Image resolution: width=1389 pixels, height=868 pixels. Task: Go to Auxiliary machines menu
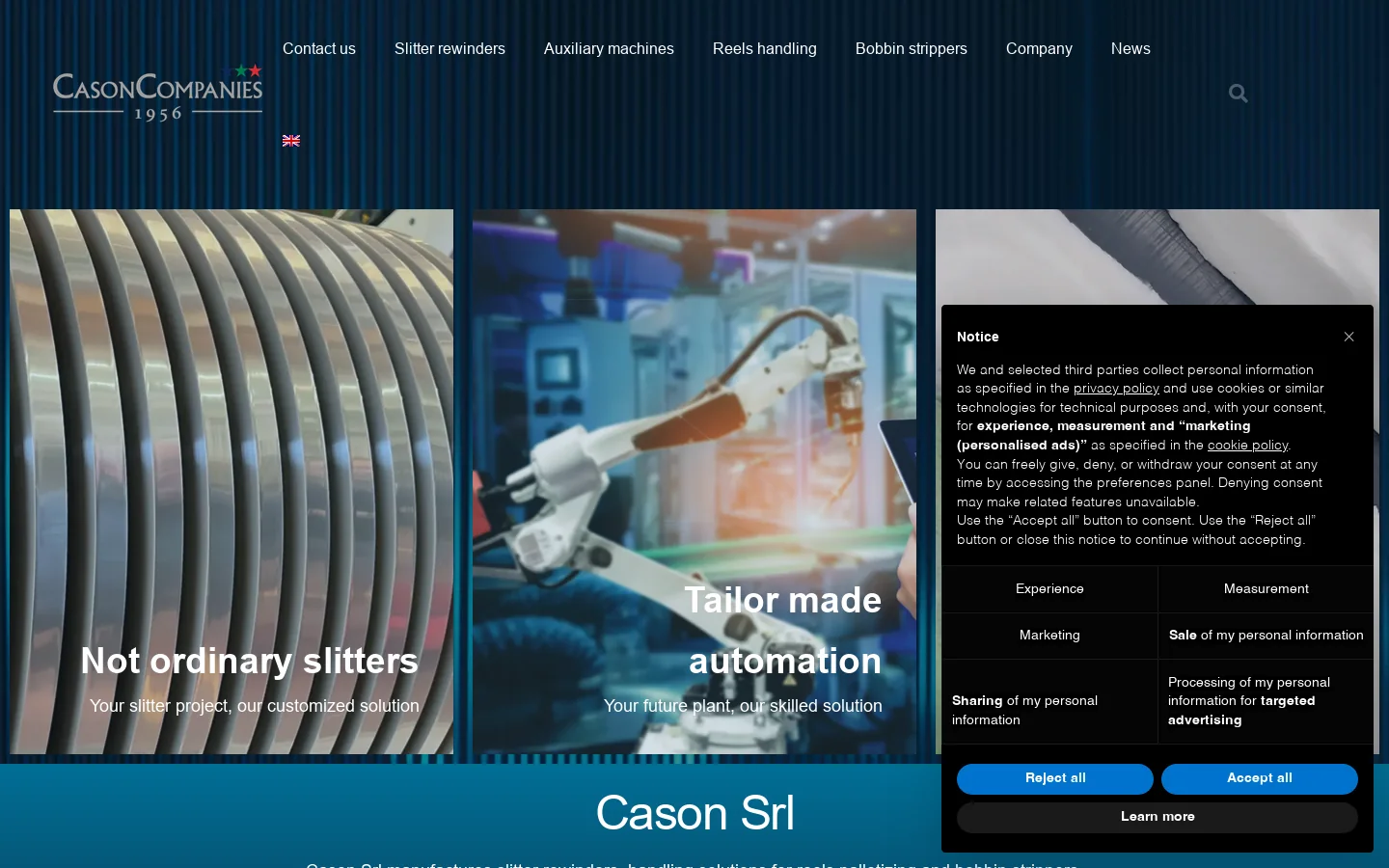click(609, 48)
